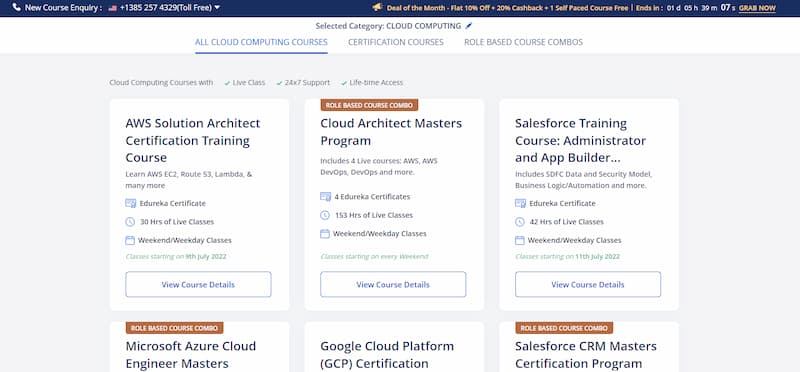Click the 'Classes starting on 9th July 2022' text
Screen dimensions: 800x372
[x=176, y=257]
